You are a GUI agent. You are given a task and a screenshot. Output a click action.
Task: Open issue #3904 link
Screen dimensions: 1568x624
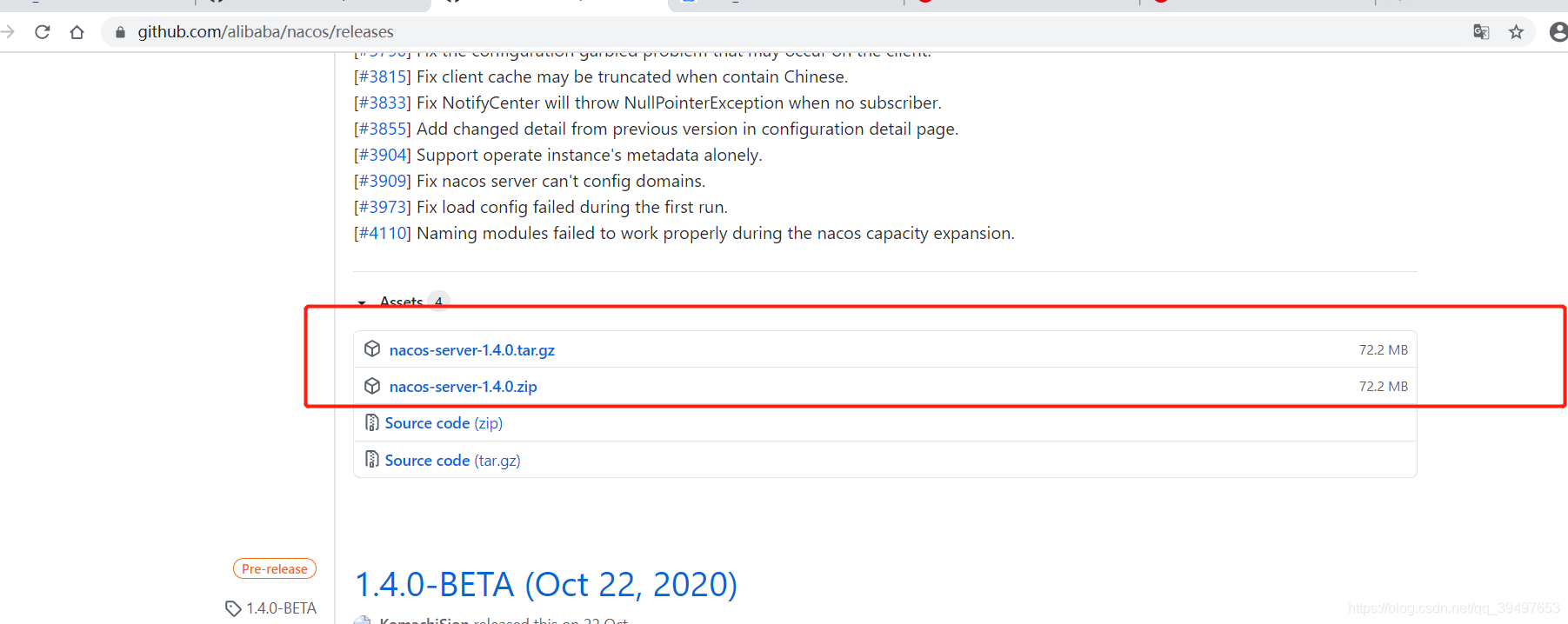383,155
